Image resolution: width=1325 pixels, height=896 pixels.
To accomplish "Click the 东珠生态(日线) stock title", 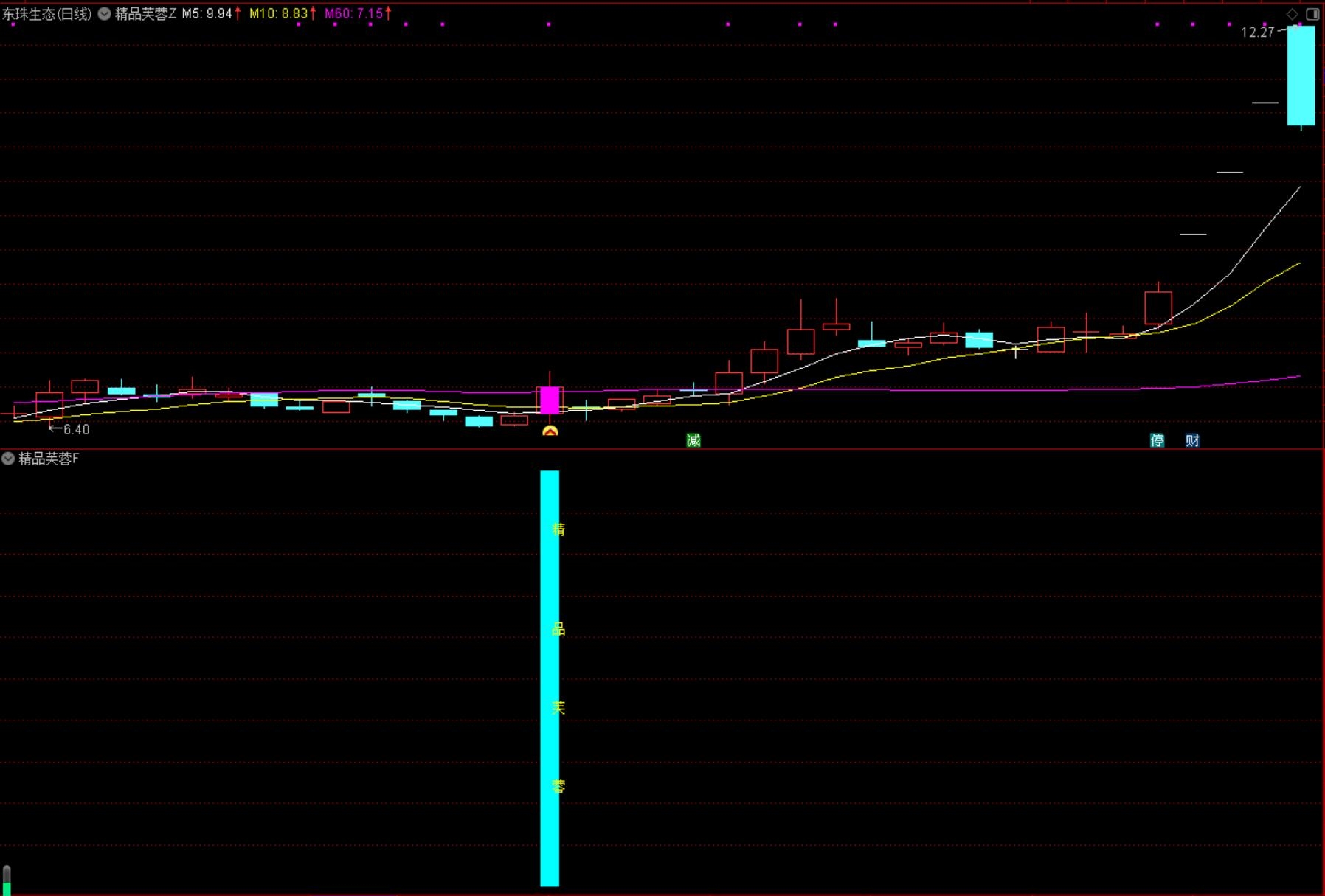I will (x=47, y=13).
